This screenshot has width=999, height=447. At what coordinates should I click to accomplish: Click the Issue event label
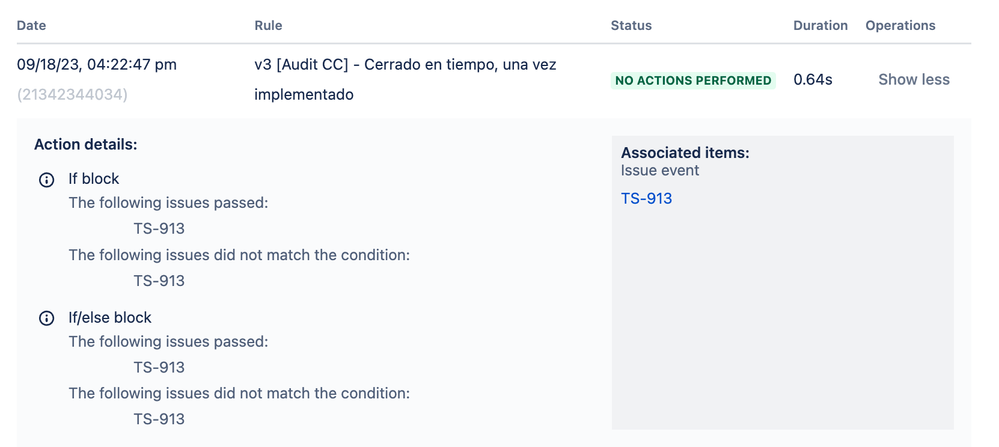[x=660, y=171]
